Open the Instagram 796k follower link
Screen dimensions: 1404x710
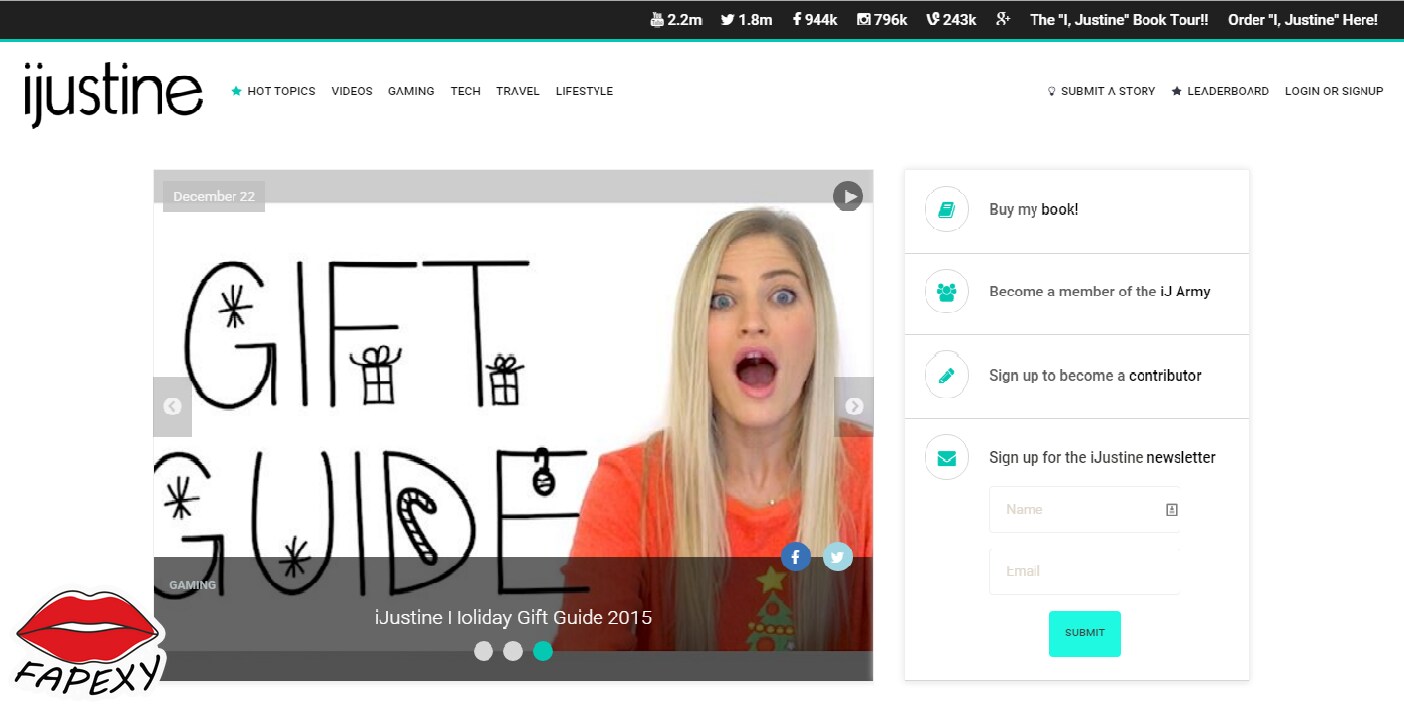click(x=882, y=20)
